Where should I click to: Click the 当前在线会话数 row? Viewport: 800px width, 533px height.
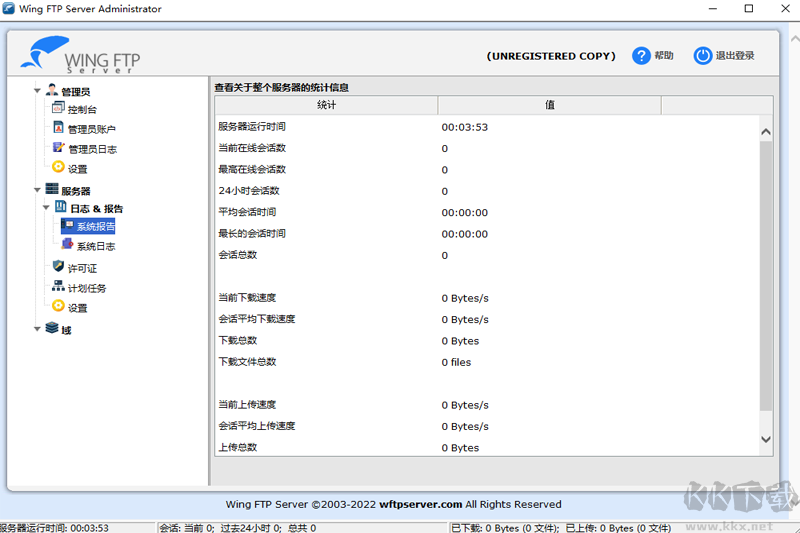(487, 148)
